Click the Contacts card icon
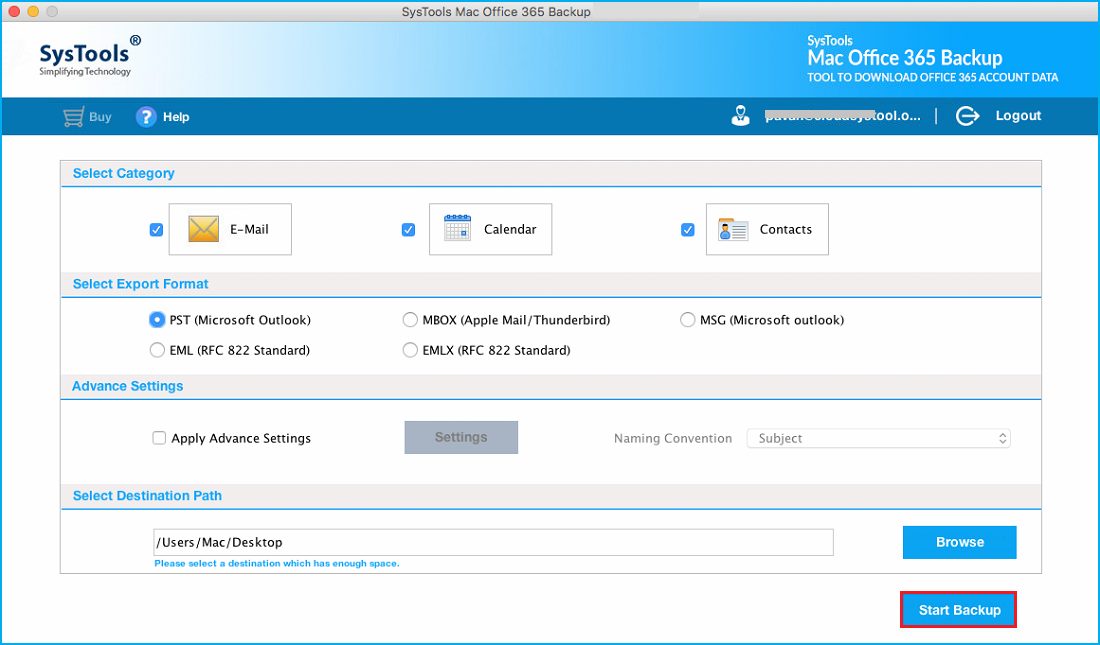 (x=732, y=229)
